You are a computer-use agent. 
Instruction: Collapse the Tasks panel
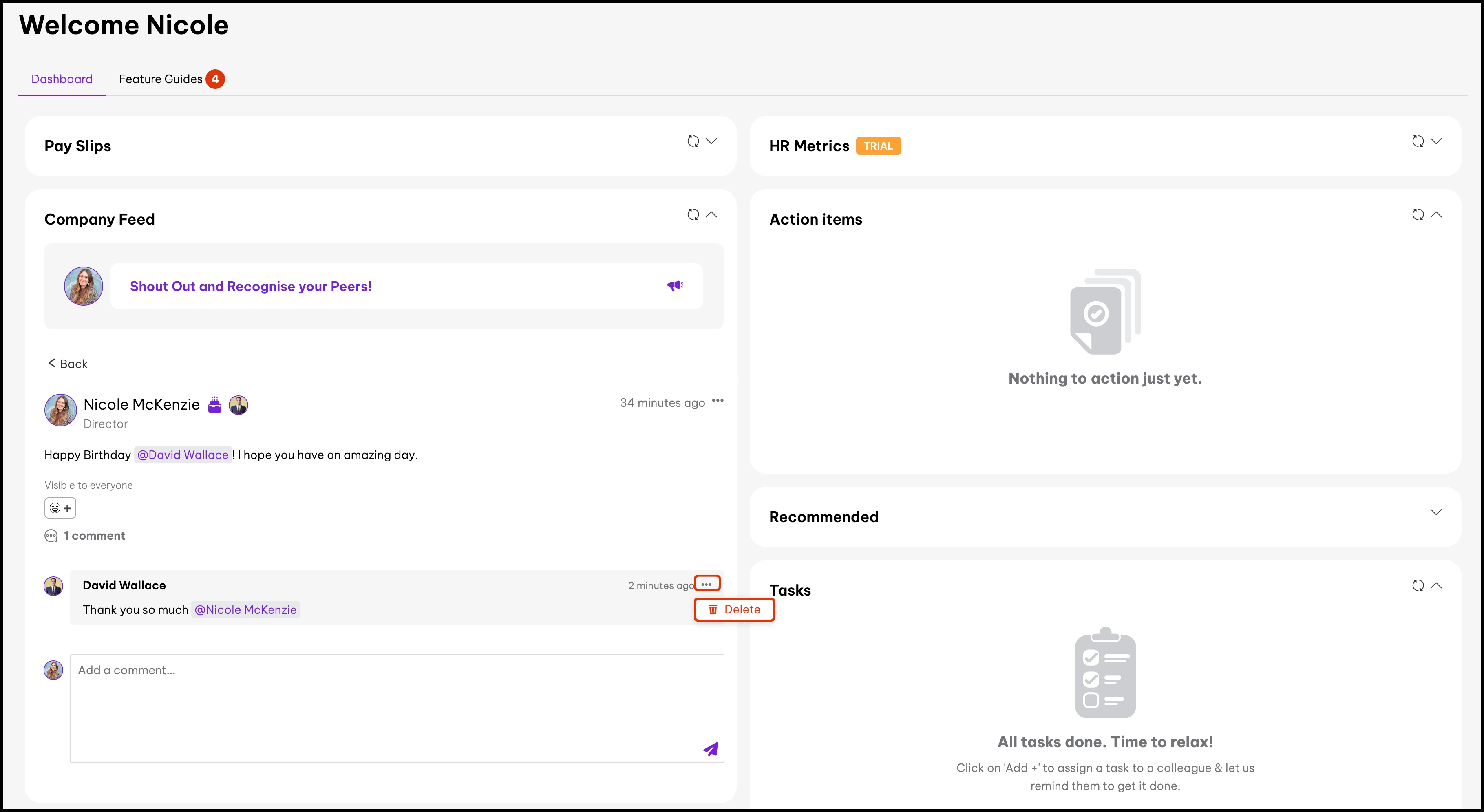pyautogui.click(x=1436, y=586)
